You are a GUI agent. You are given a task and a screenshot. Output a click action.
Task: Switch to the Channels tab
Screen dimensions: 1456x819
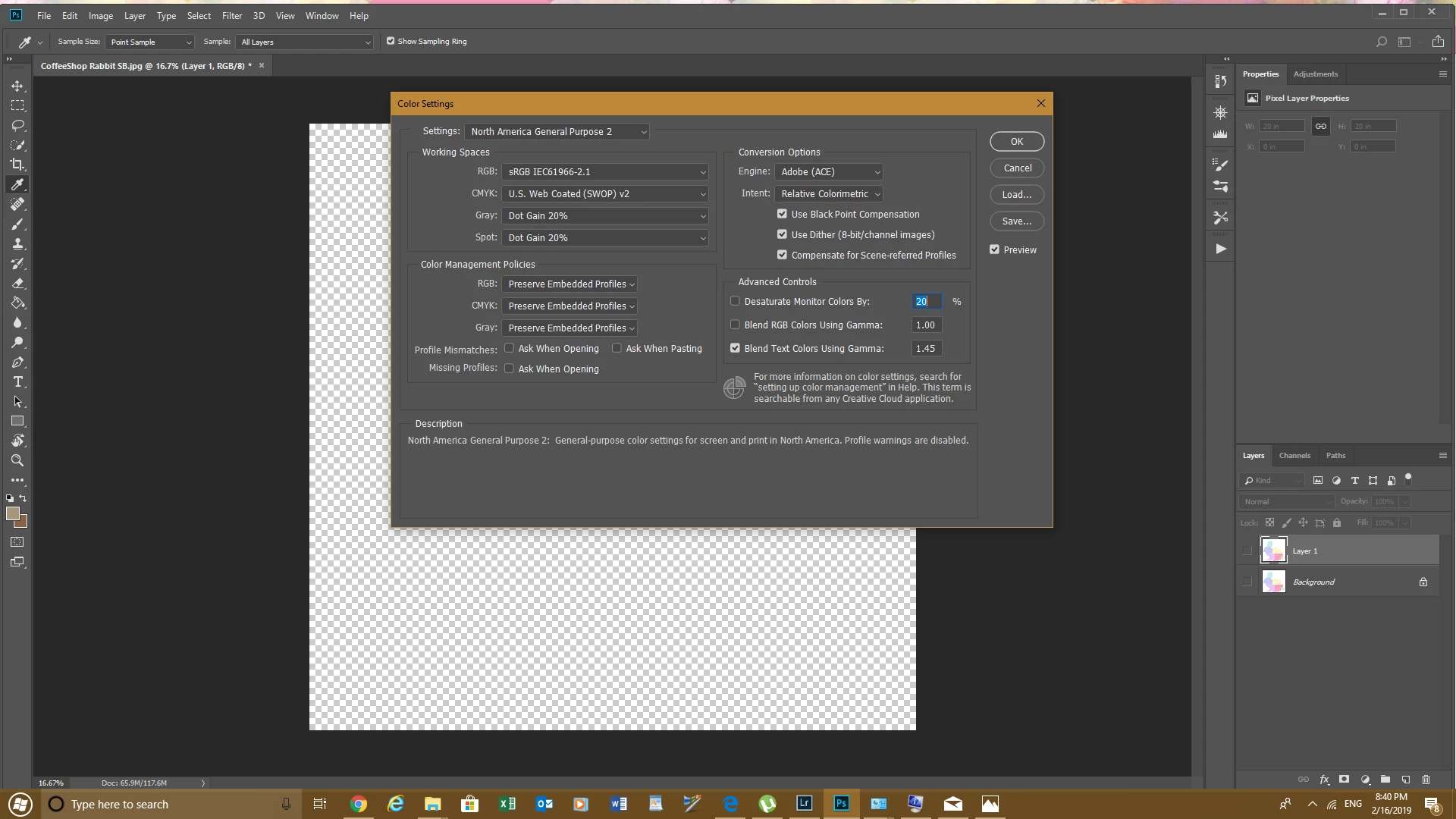click(x=1294, y=456)
